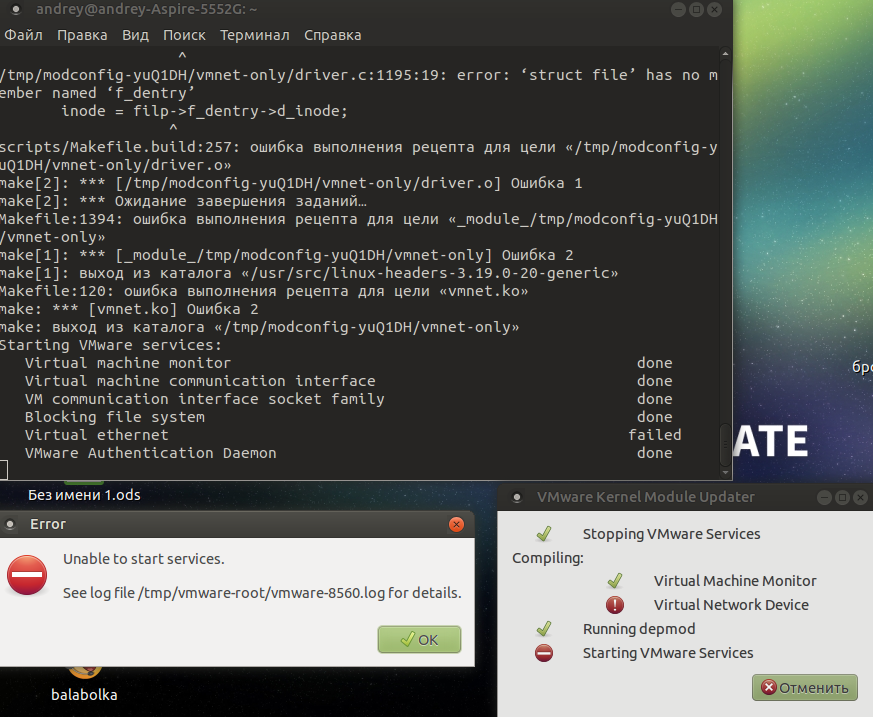Click the red stop icon beside Starting VMware Services
This screenshot has height=717, width=873.
click(544, 652)
